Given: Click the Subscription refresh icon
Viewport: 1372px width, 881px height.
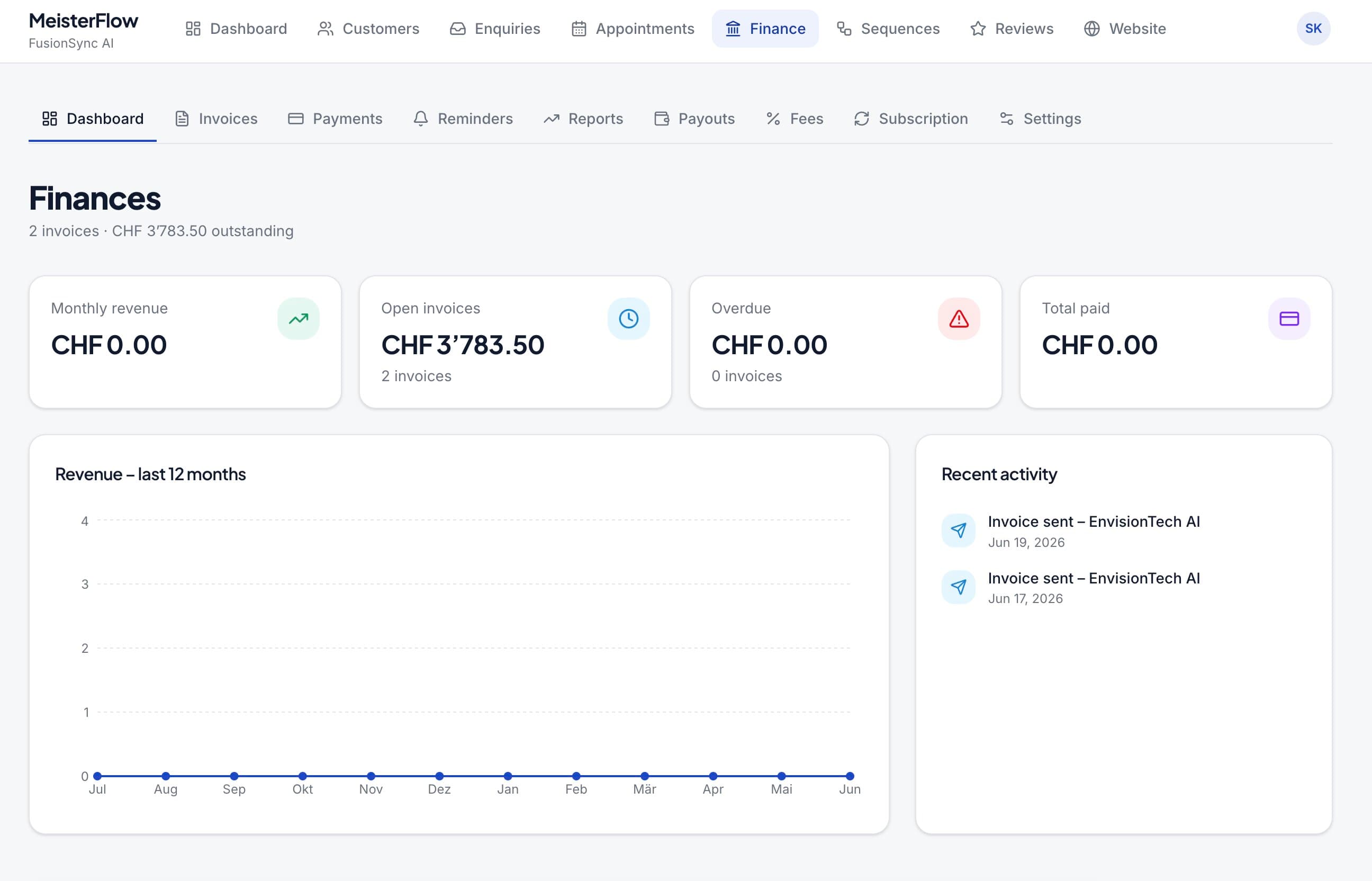Looking at the screenshot, I should [861, 119].
